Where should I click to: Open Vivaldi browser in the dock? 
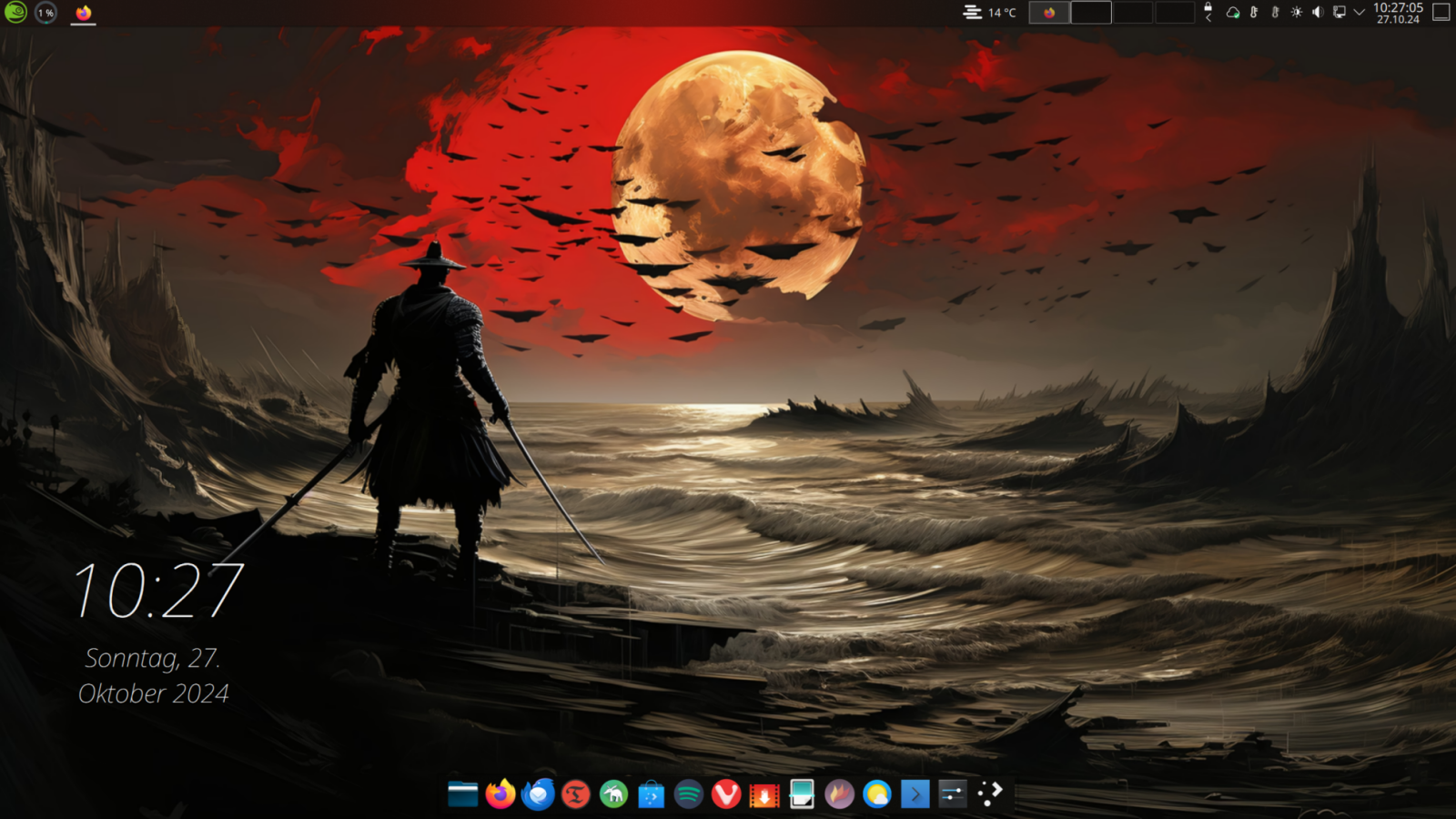pyautogui.click(x=726, y=794)
